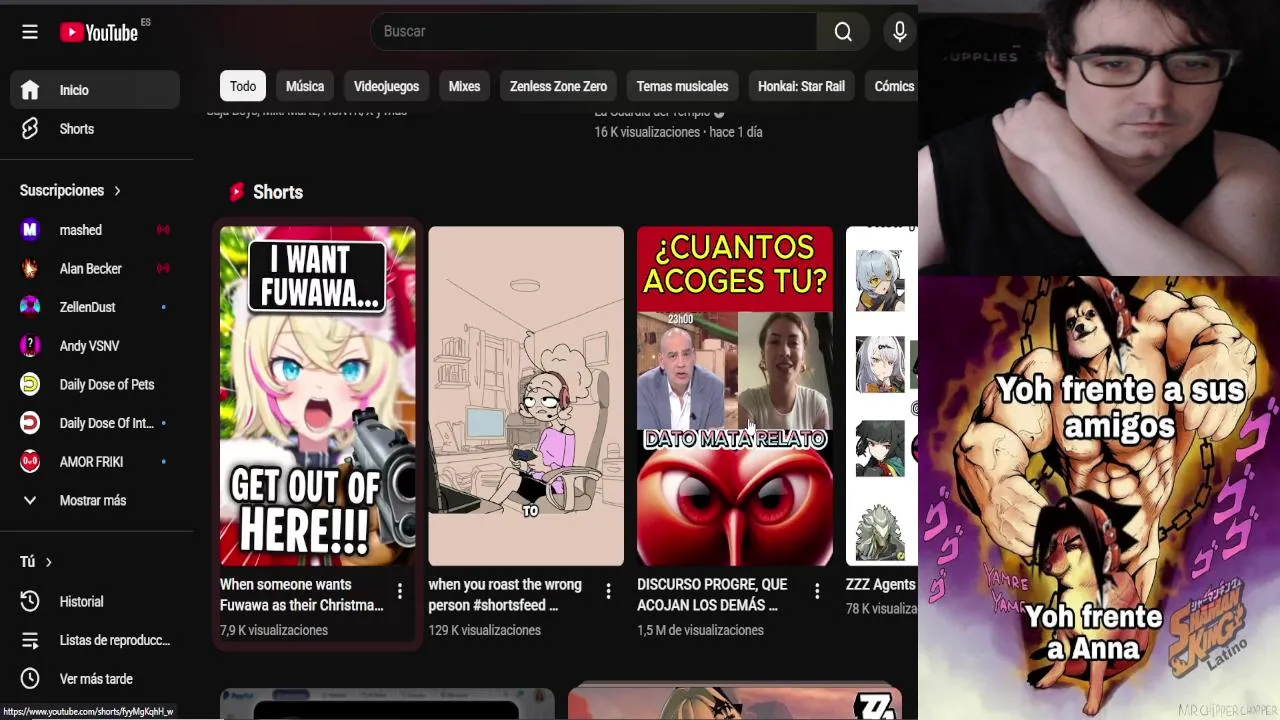Click the Ver más tarde clock icon
This screenshot has height=720, width=1280.
coord(30,679)
